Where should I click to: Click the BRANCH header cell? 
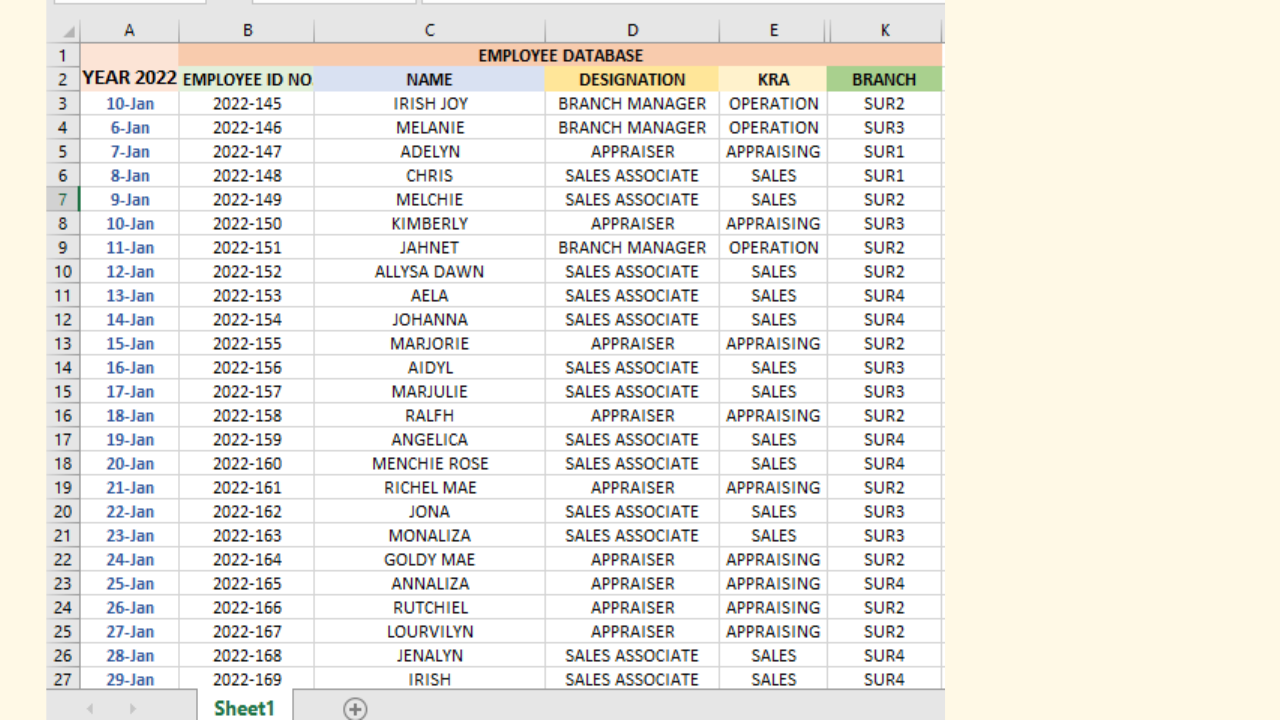pyautogui.click(x=885, y=80)
